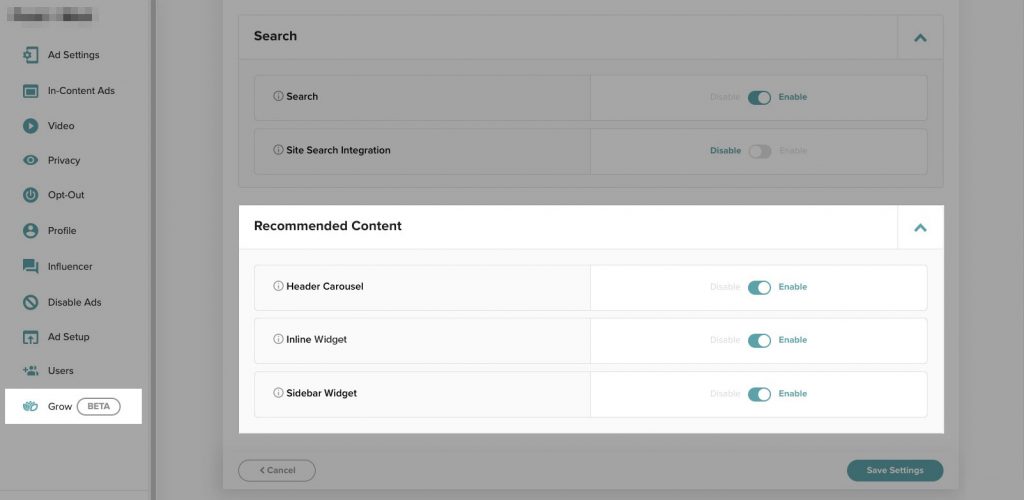Click the Opt-Out power icon

tap(30, 195)
